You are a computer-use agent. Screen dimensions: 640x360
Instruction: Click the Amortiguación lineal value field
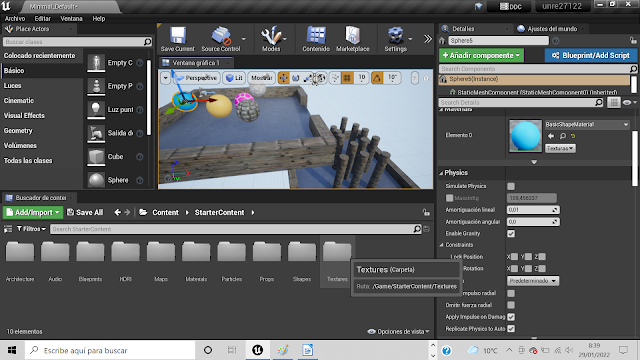533,210
